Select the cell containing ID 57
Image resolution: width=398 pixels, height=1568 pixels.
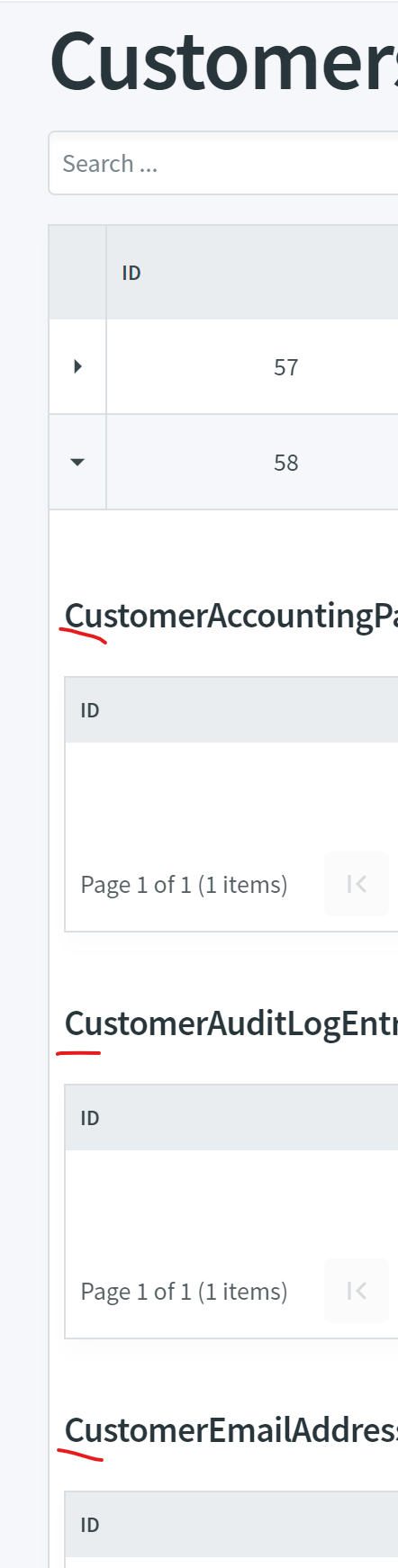click(252, 367)
